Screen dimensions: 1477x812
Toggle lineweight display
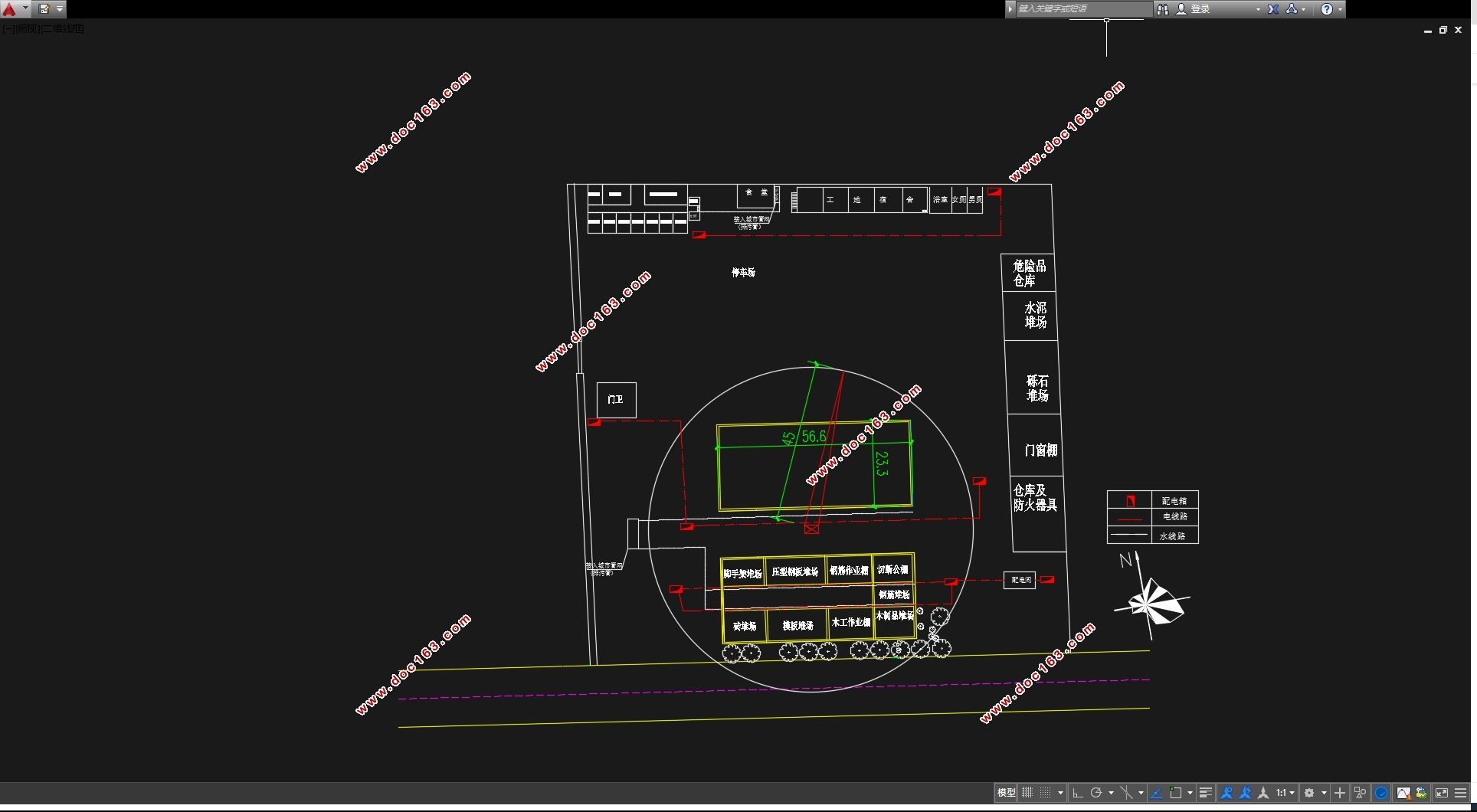[x=1206, y=793]
